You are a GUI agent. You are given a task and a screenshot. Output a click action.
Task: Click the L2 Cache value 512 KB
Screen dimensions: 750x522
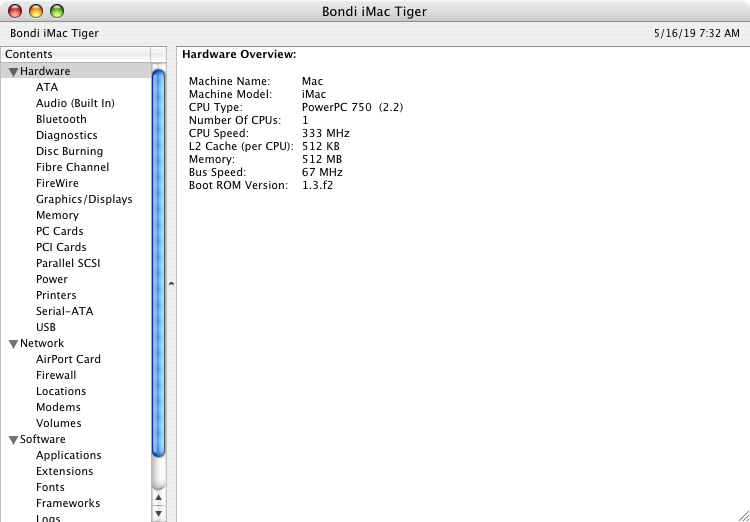(x=320, y=146)
